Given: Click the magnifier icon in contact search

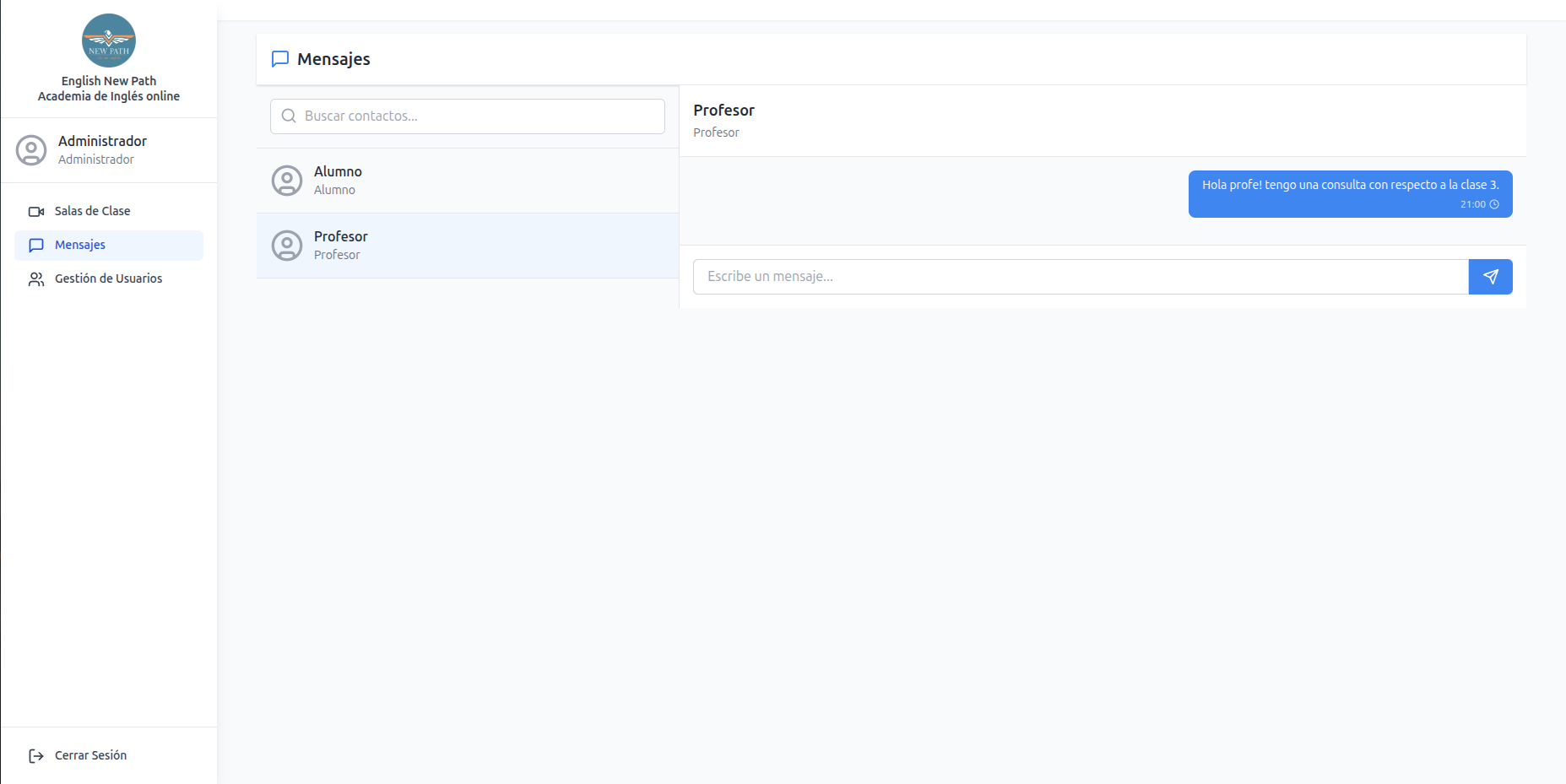Looking at the screenshot, I should tap(289, 116).
